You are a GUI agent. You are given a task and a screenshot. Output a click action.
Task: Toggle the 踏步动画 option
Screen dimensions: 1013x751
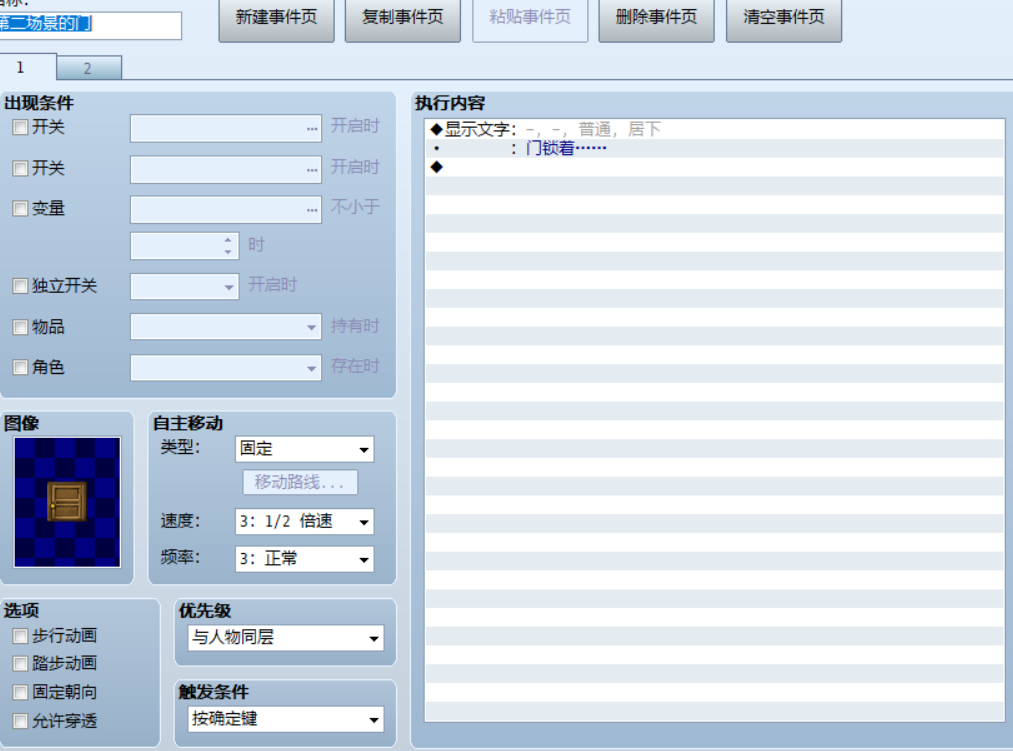point(20,663)
